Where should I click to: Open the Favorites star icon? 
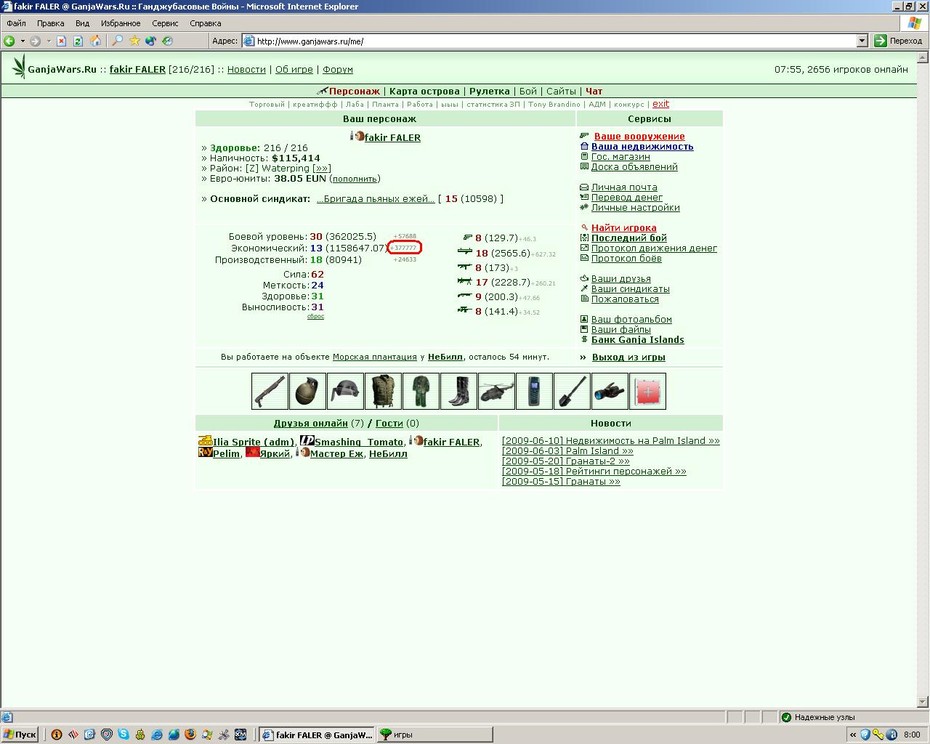coord(135,41)
